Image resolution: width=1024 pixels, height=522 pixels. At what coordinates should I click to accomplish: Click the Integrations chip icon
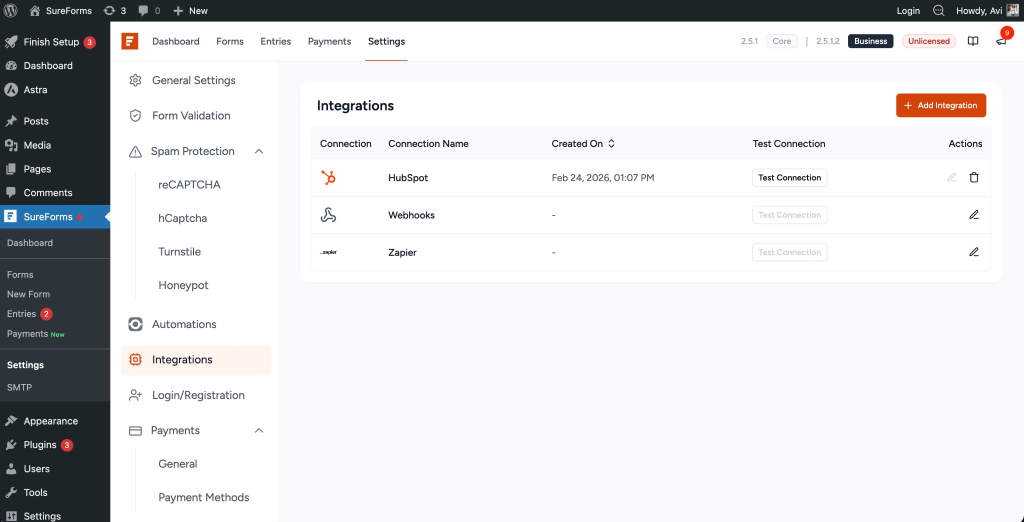click(135, 359)
